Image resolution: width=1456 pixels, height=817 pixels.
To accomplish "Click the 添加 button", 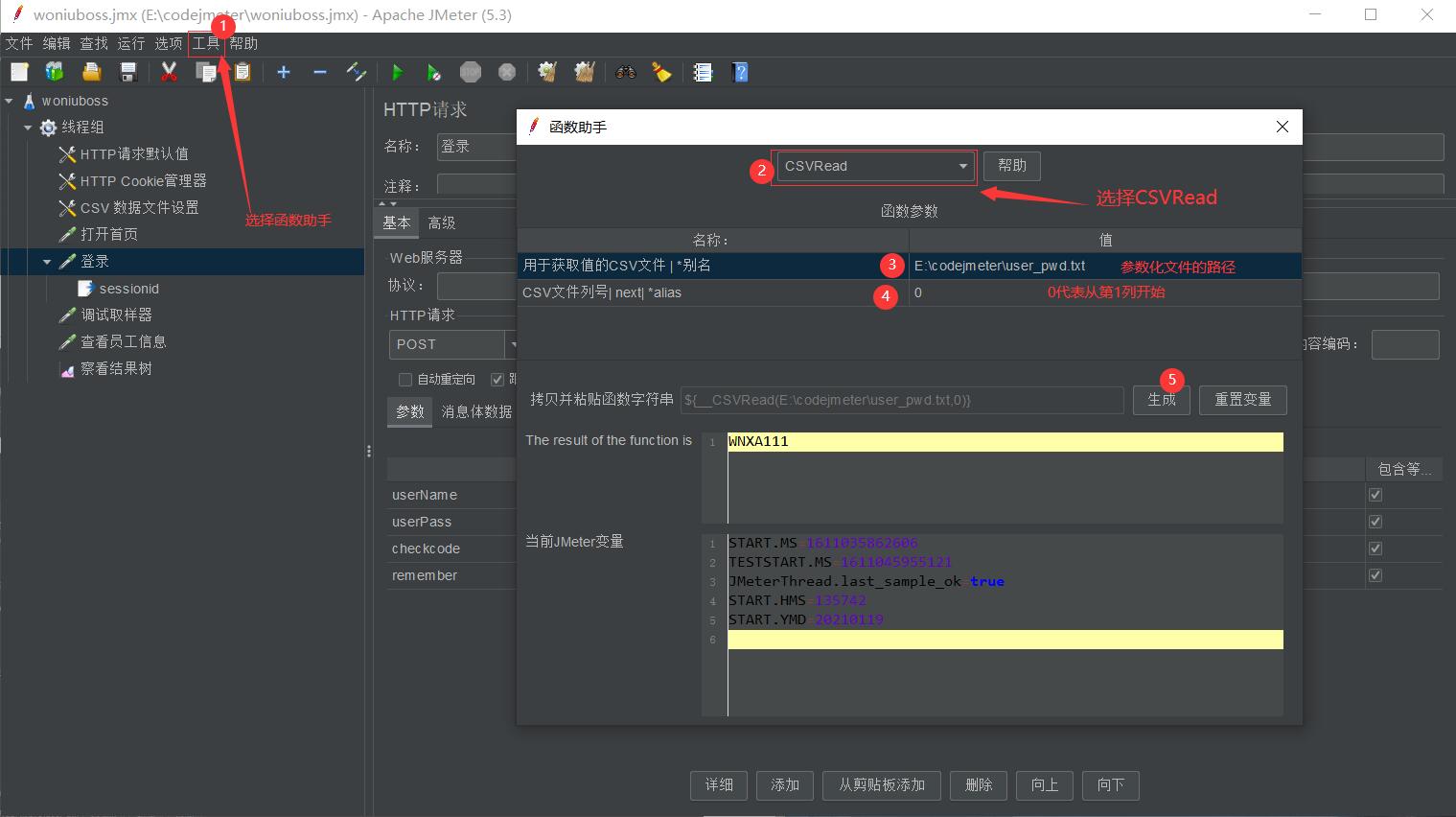I will click(x=785, y=785).
